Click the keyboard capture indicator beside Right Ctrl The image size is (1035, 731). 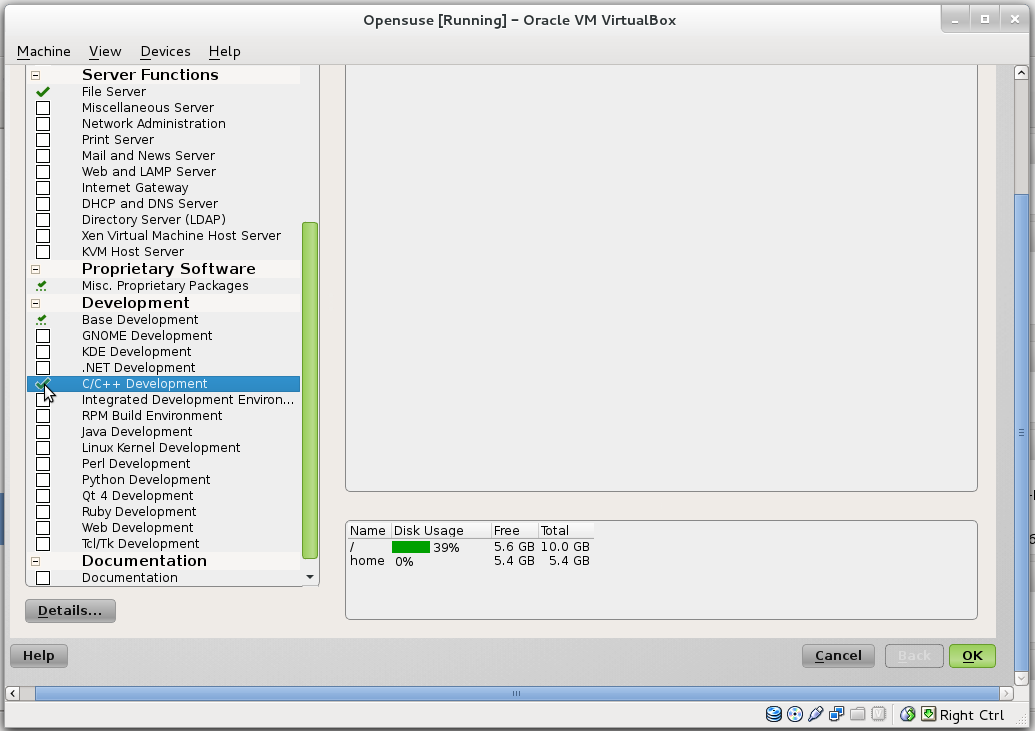click(x=928, y=714)
